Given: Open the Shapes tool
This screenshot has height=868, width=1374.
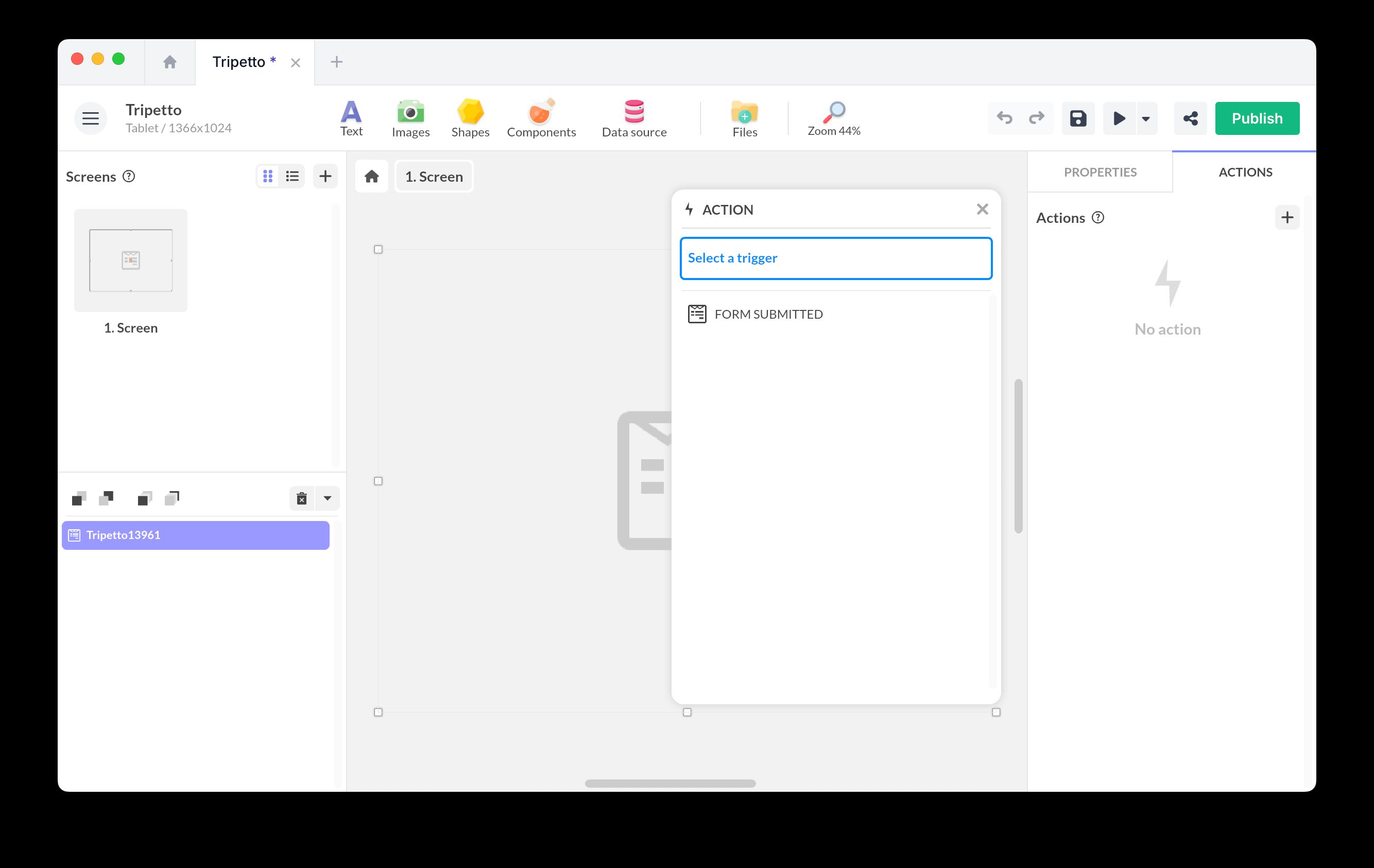Looking at the screenshot, I should (470, 118).
